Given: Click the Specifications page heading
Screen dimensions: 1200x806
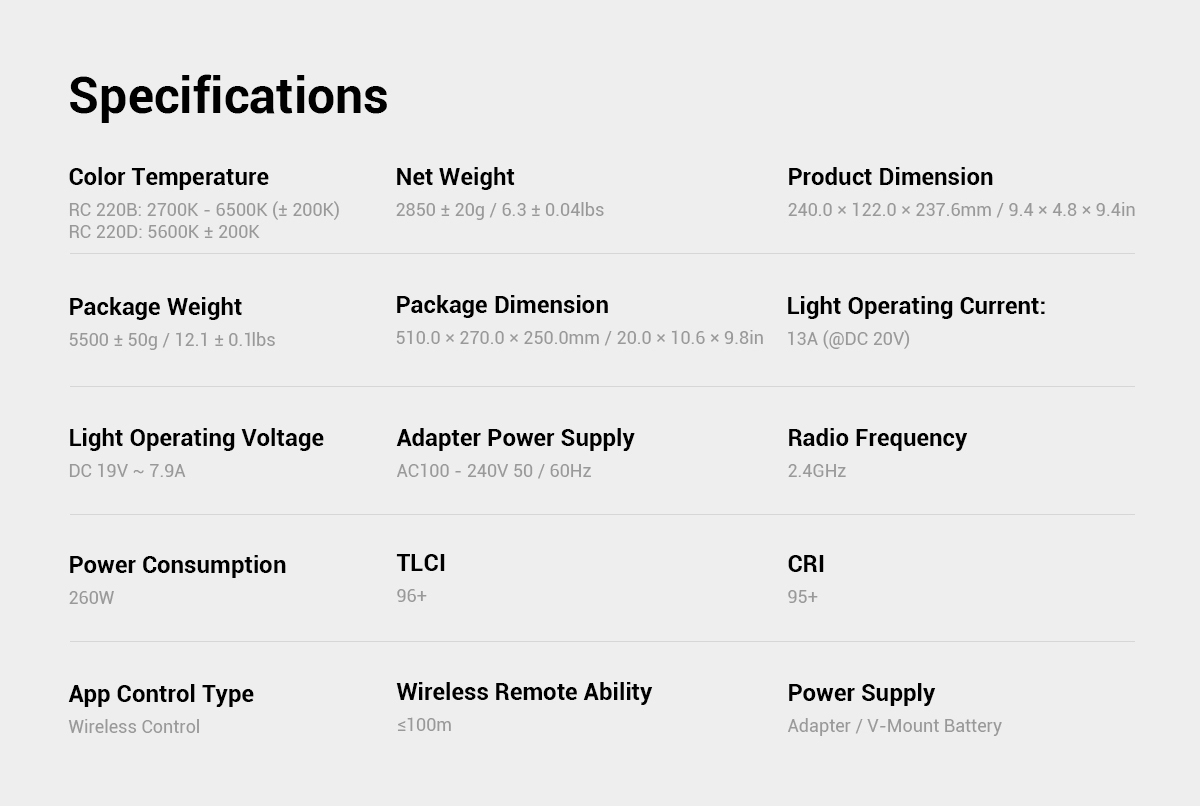Looking at the screenshot, I should tap(228, 96).
